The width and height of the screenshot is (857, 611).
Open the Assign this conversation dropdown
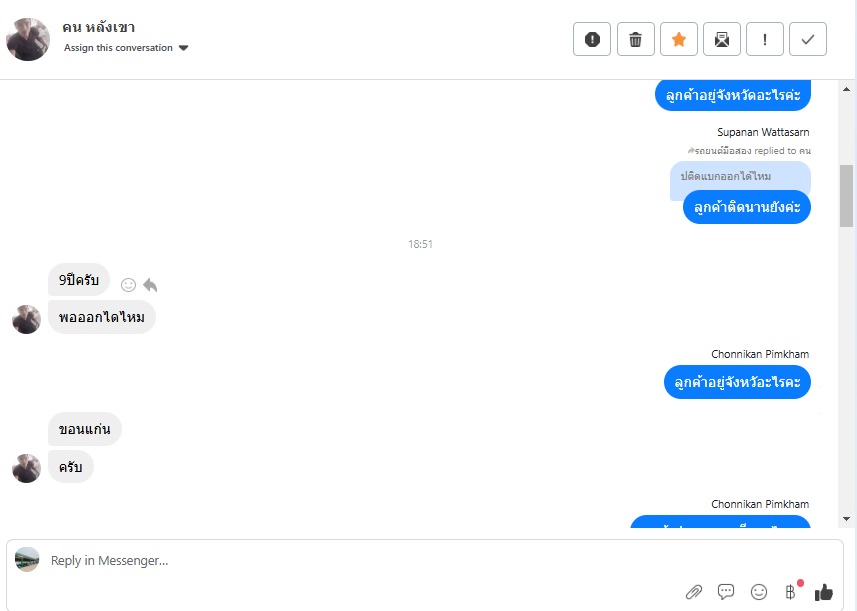pyautogui.click(x=126, y=48)
